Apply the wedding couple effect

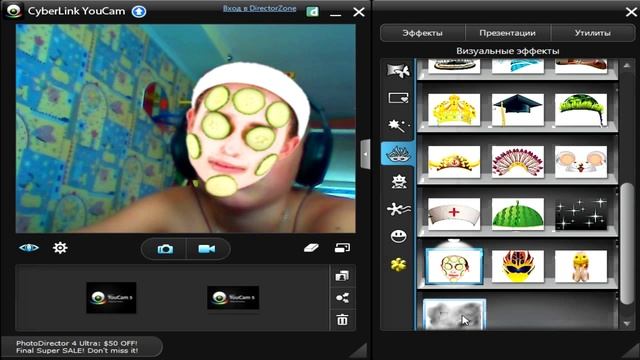(x=581, y=162)
